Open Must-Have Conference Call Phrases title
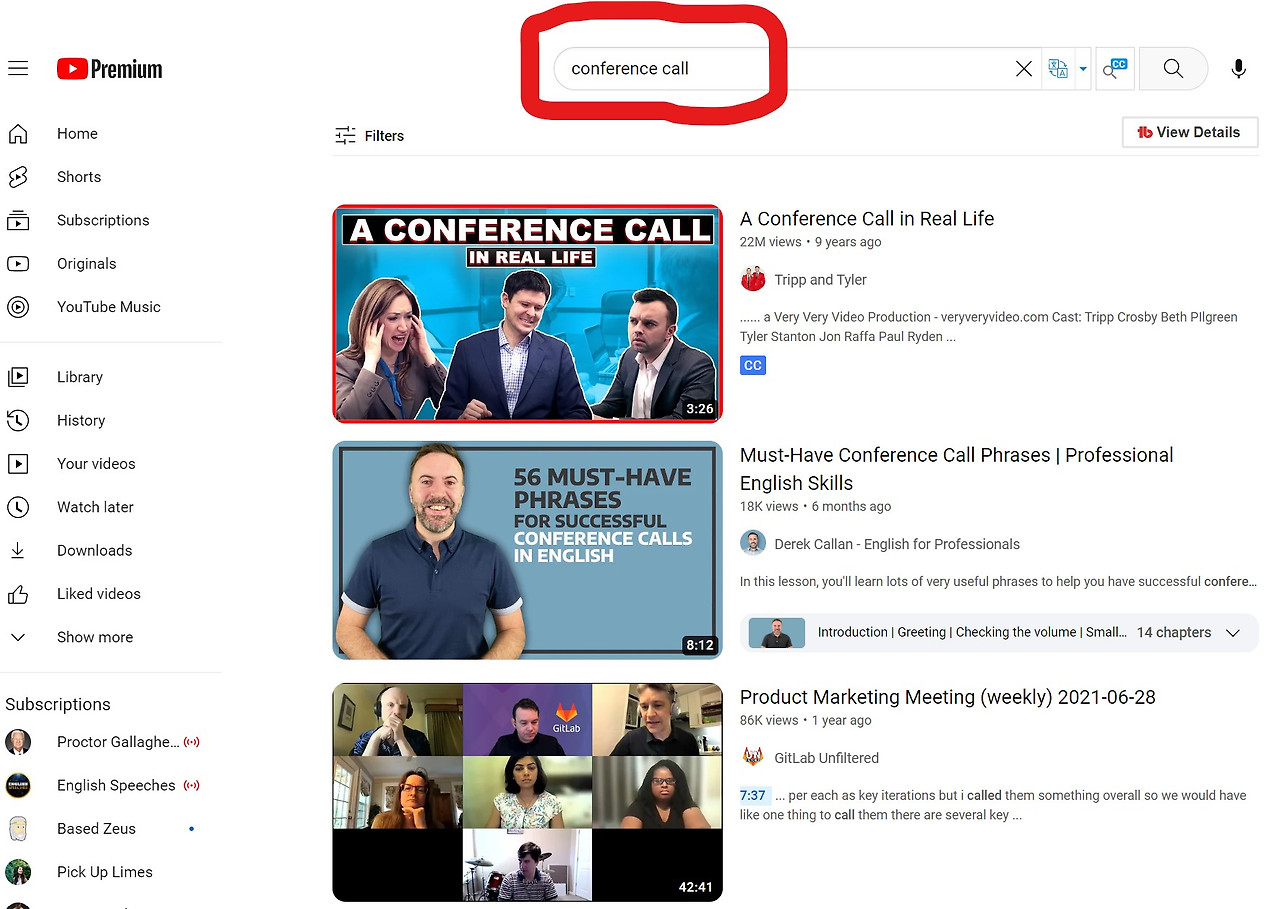Viewport: 1280px width, 909px height. pyautogui.click(x=957, y=469)
